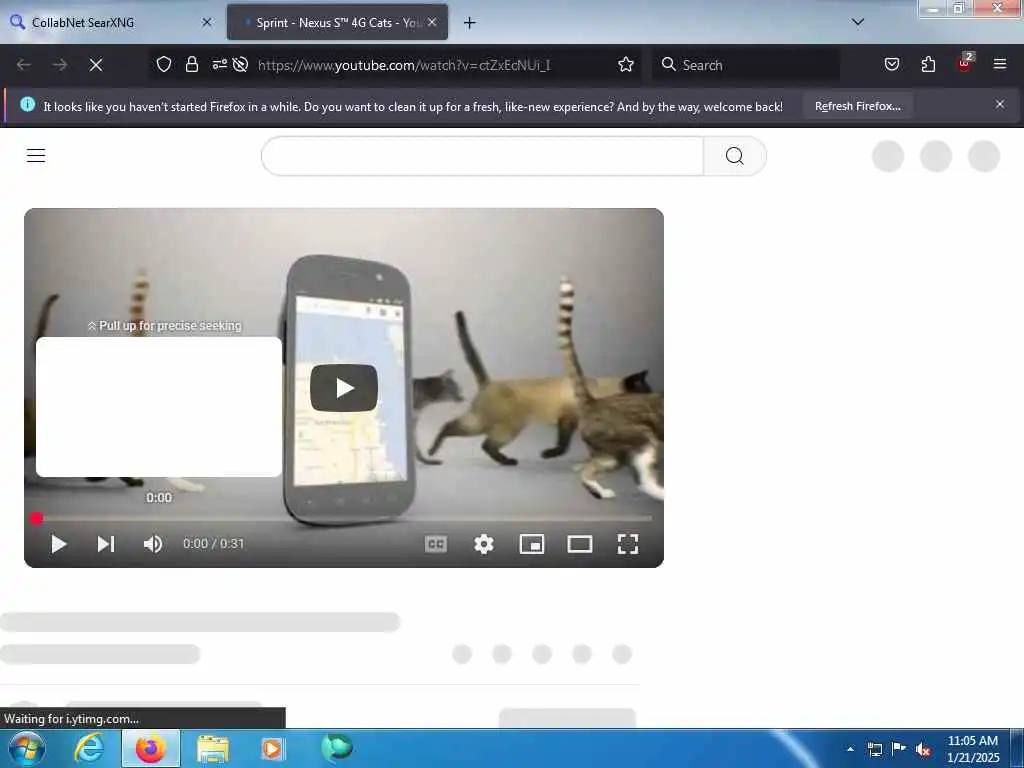Open a new browser tab

(470, 23)
